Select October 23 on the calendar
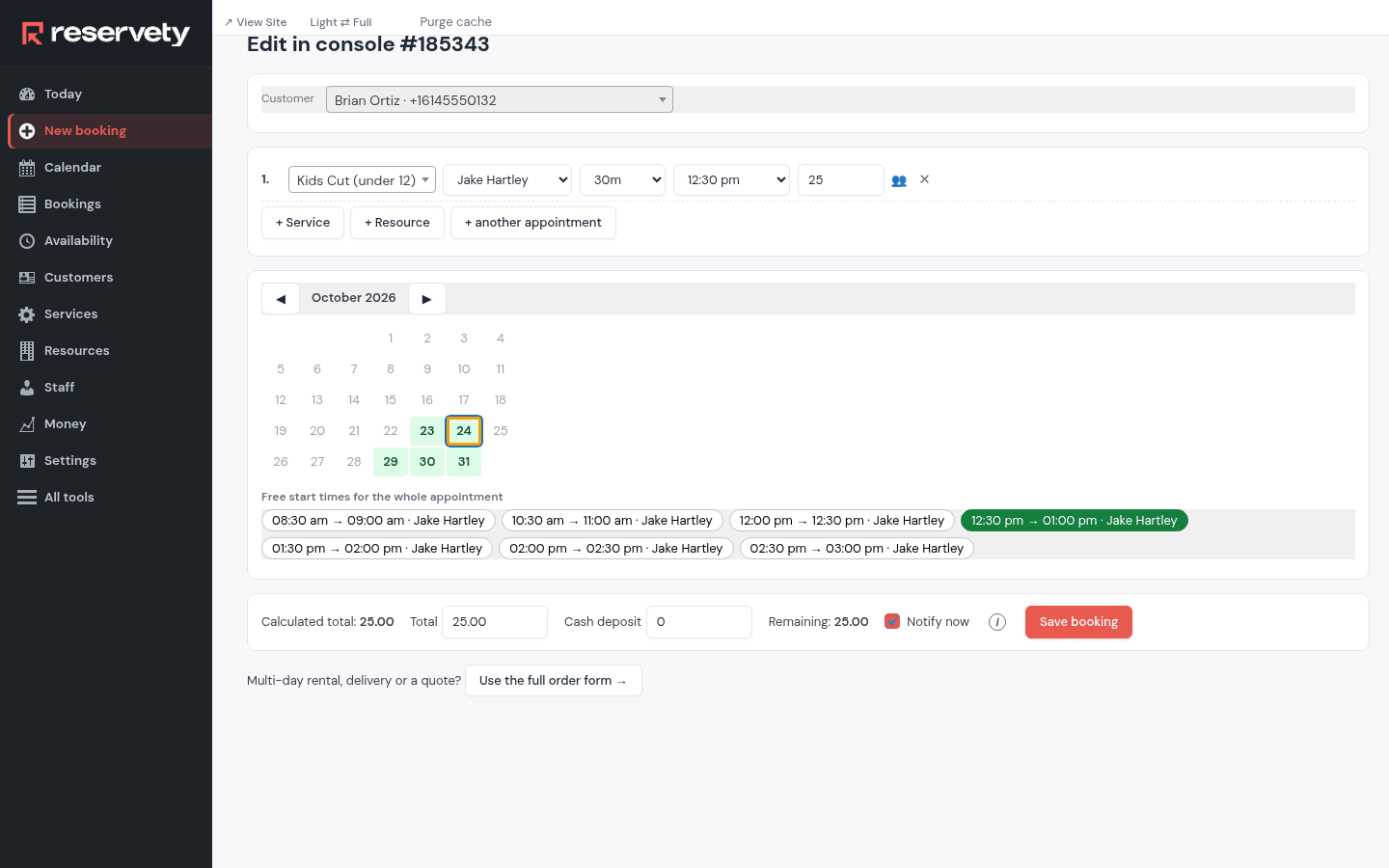Image resolution: width=1389 pixels, height=868 pixels. click(427, 431)
